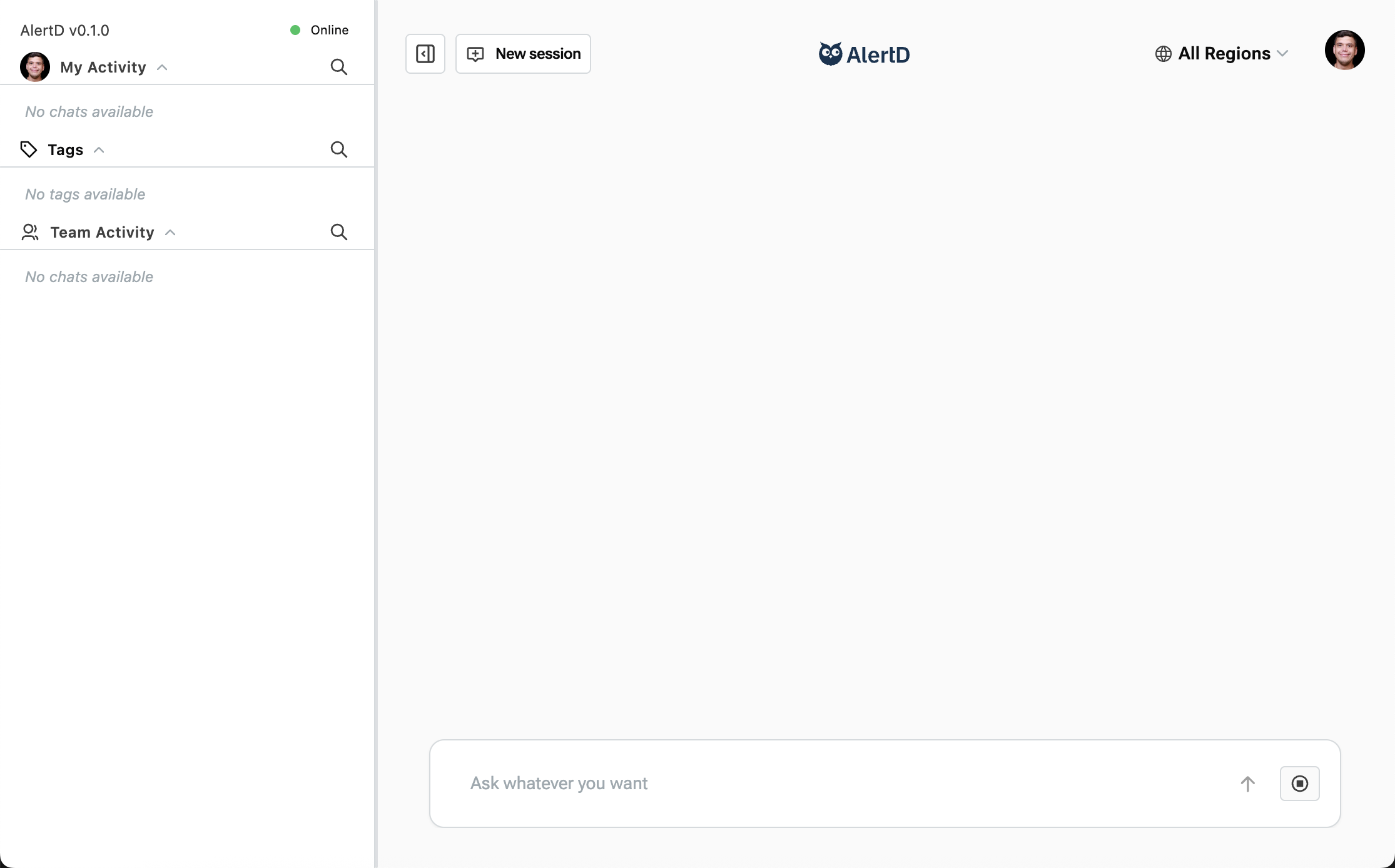Collapse the Team Activity section
The width and height of the screenshot is (1395, 868).
point(170,232)
